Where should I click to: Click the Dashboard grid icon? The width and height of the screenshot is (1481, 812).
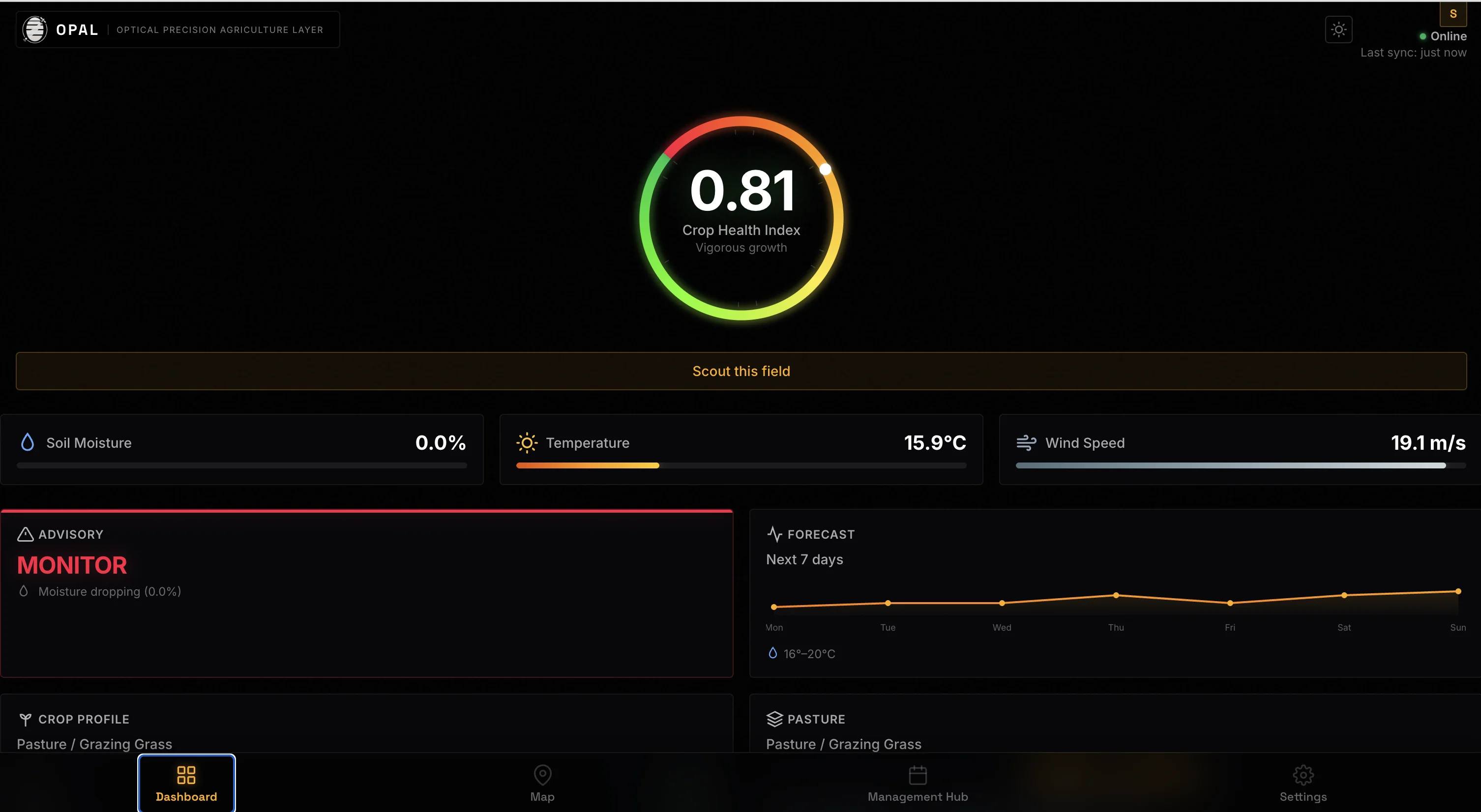[x=186, y=775]
